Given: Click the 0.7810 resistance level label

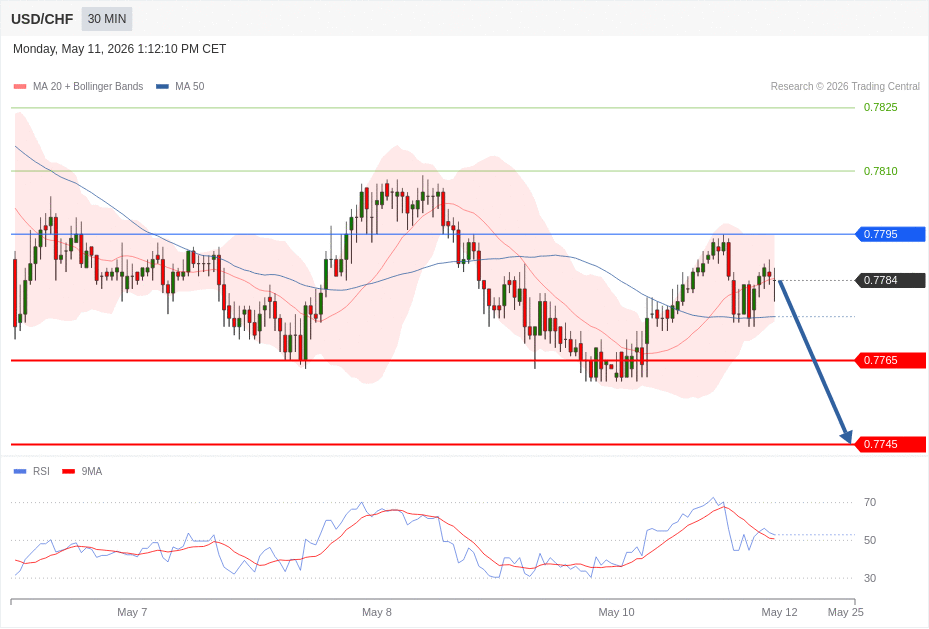Looking at the screenshot, I should click(x=880, y=171).
